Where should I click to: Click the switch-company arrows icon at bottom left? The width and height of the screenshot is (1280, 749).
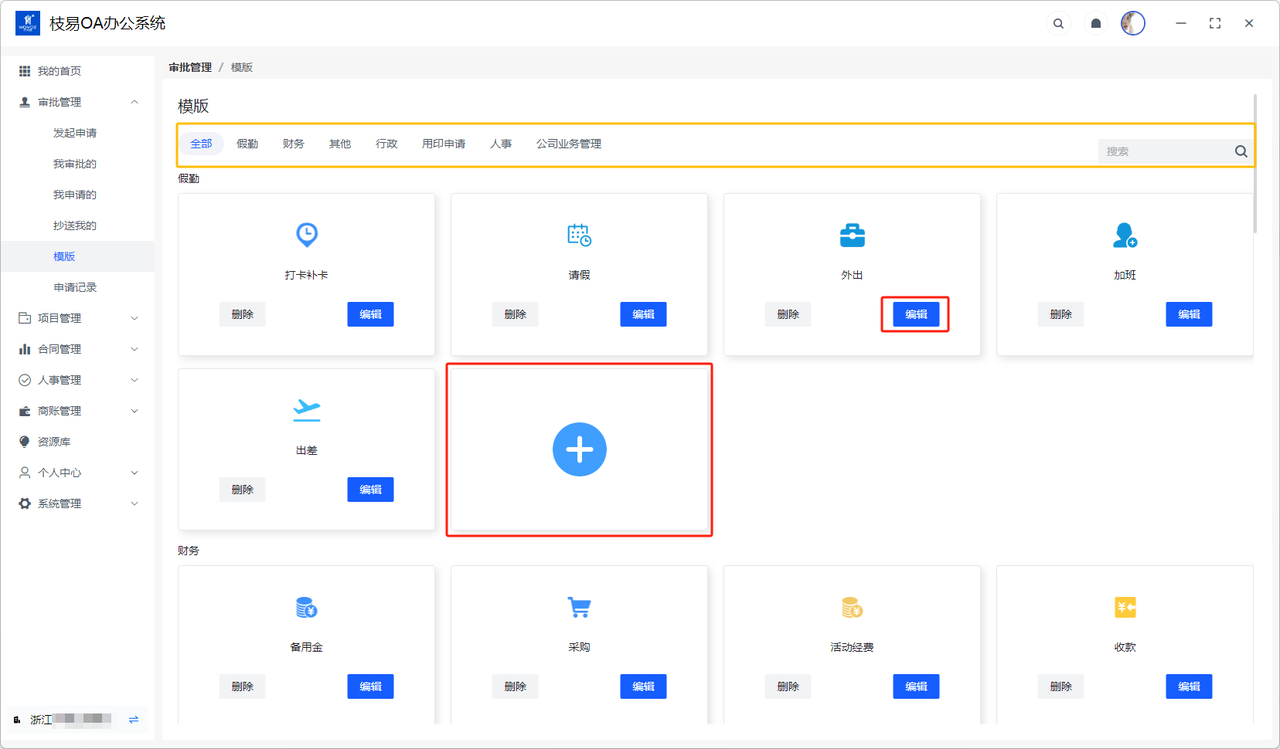click(133, 719)
